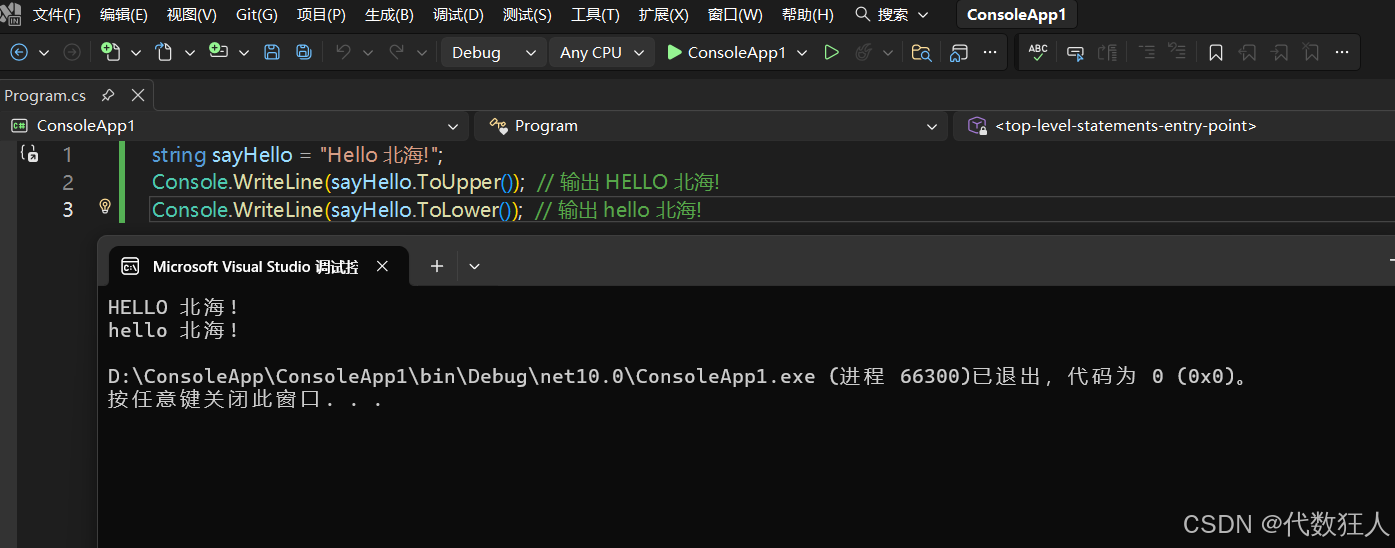Click the comment-out selected lines icon
This screenshot has height=548, width=1395.
pos(1107,53)
